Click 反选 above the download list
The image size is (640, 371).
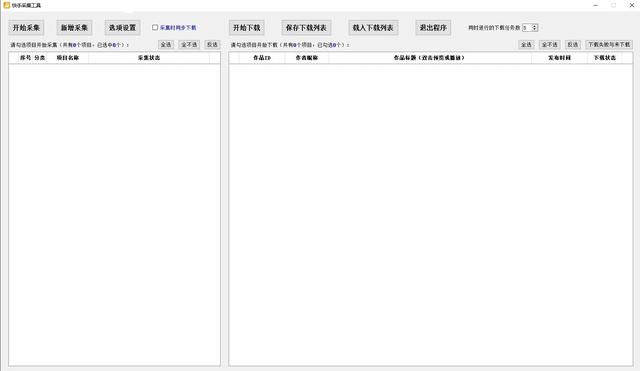tap(573, 44)
